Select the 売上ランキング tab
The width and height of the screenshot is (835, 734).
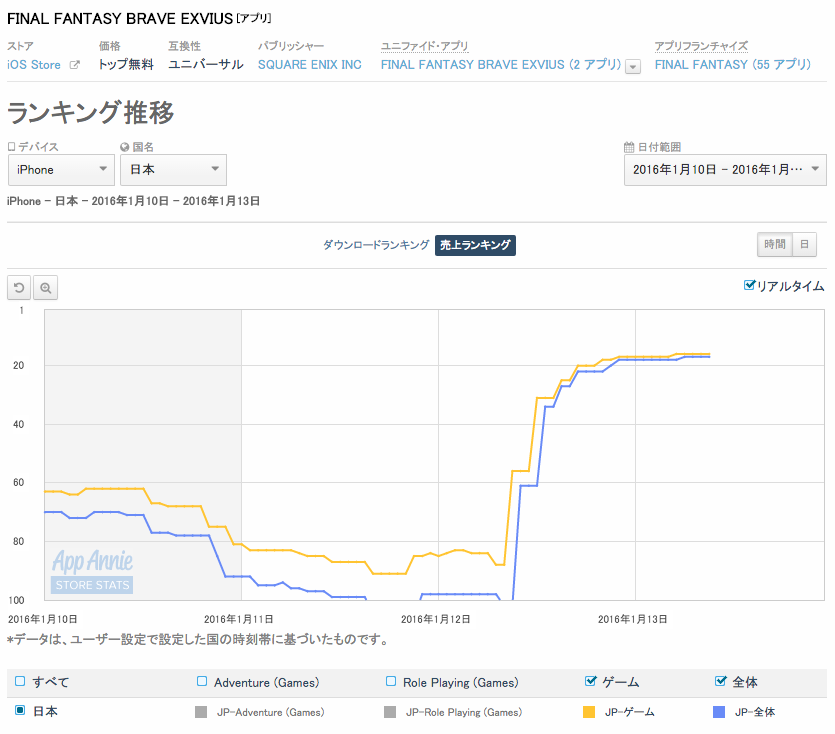[x=475, y=245]
